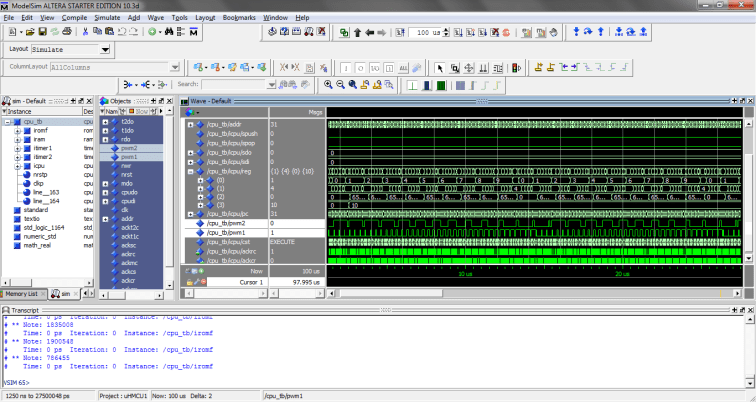Viewport: 756px width, 402px height.
Task: Open the Simulate menu
Action: [x=106, y=18]
